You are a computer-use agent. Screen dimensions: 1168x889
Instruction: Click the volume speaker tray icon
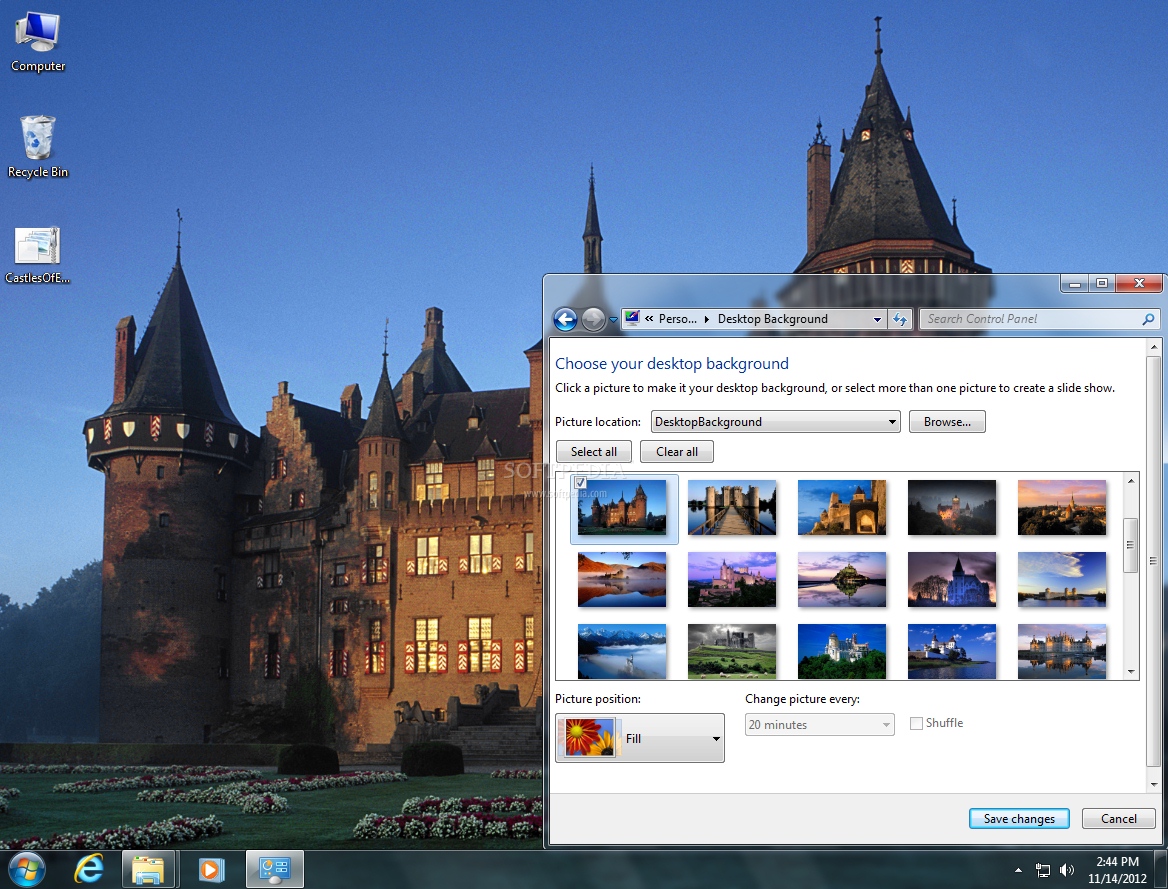[1067, 870]
